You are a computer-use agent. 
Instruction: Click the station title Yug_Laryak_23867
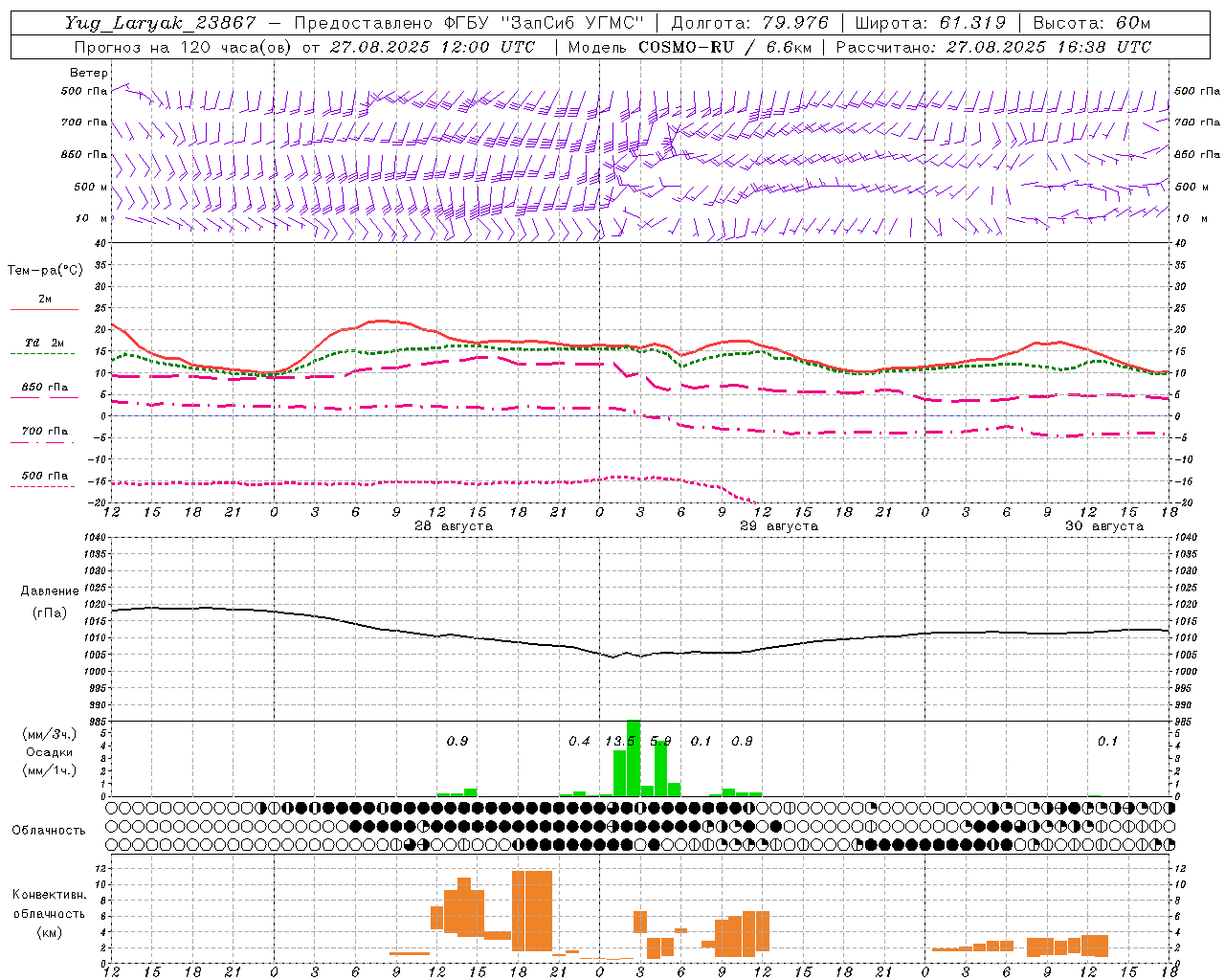pos(160,23)
